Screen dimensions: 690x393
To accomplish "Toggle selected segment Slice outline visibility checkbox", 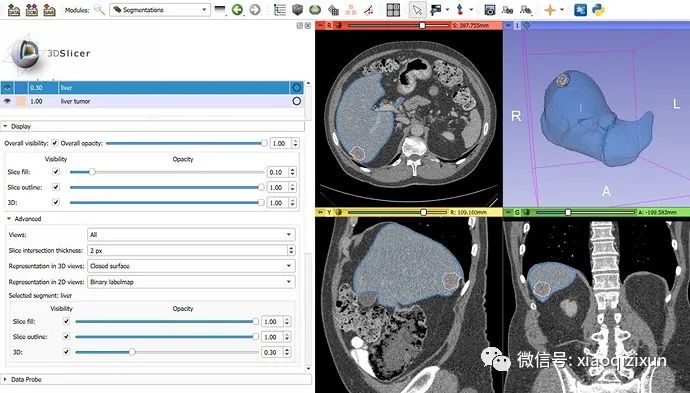I will pos(66,337).
